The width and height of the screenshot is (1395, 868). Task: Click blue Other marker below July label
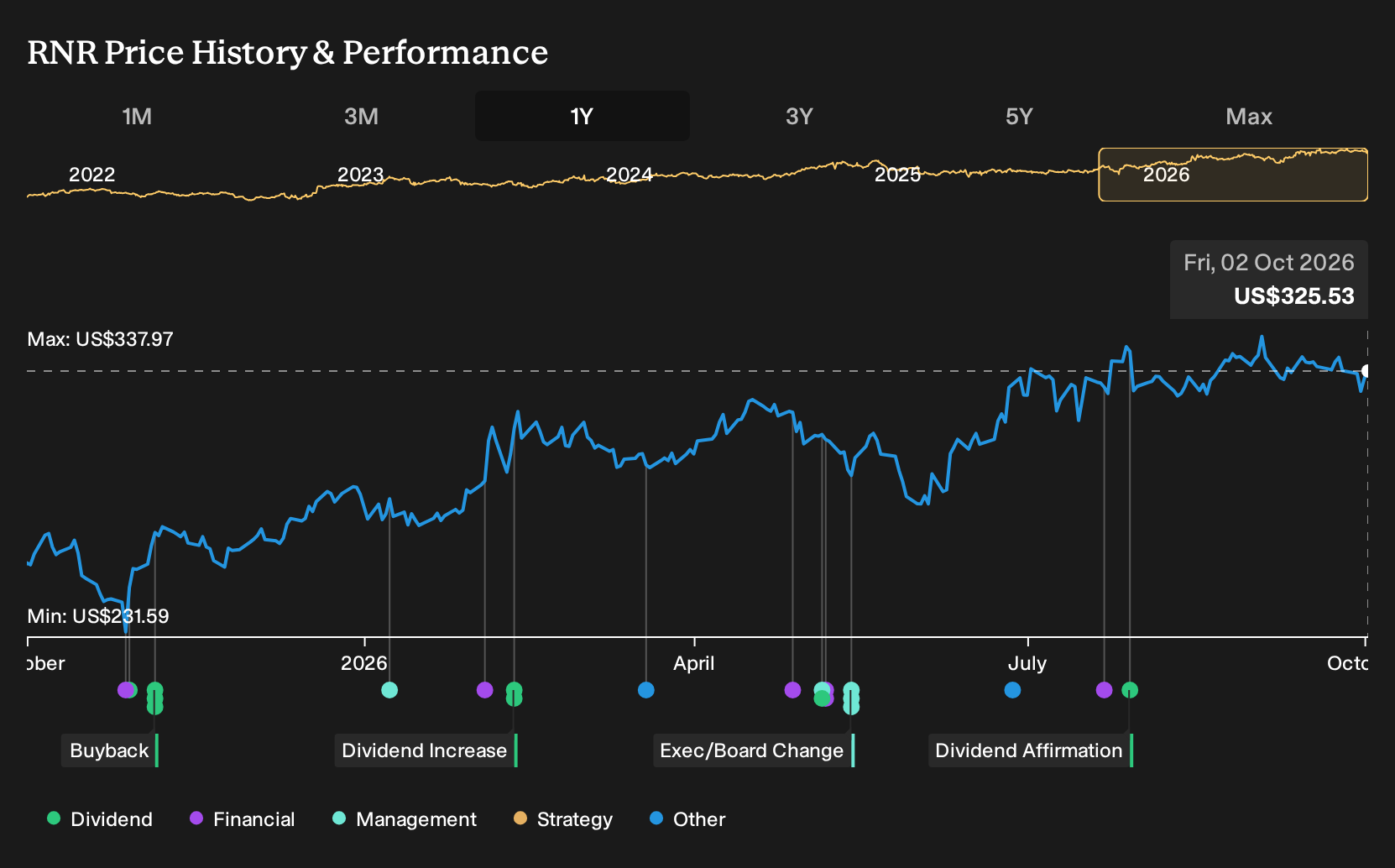click(1013, 690)
